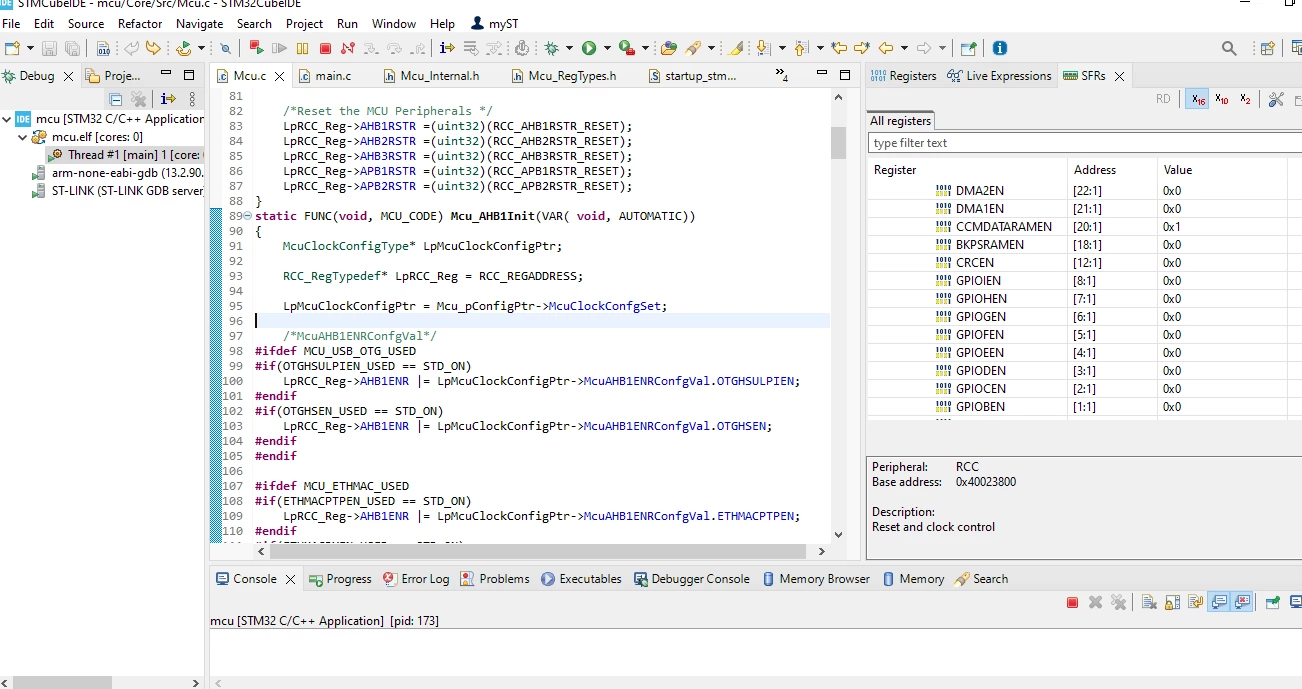Viewport: 1302px width, 689px height.
Task: Select the GPIOIEN register row
Action: click(1084, 281)
